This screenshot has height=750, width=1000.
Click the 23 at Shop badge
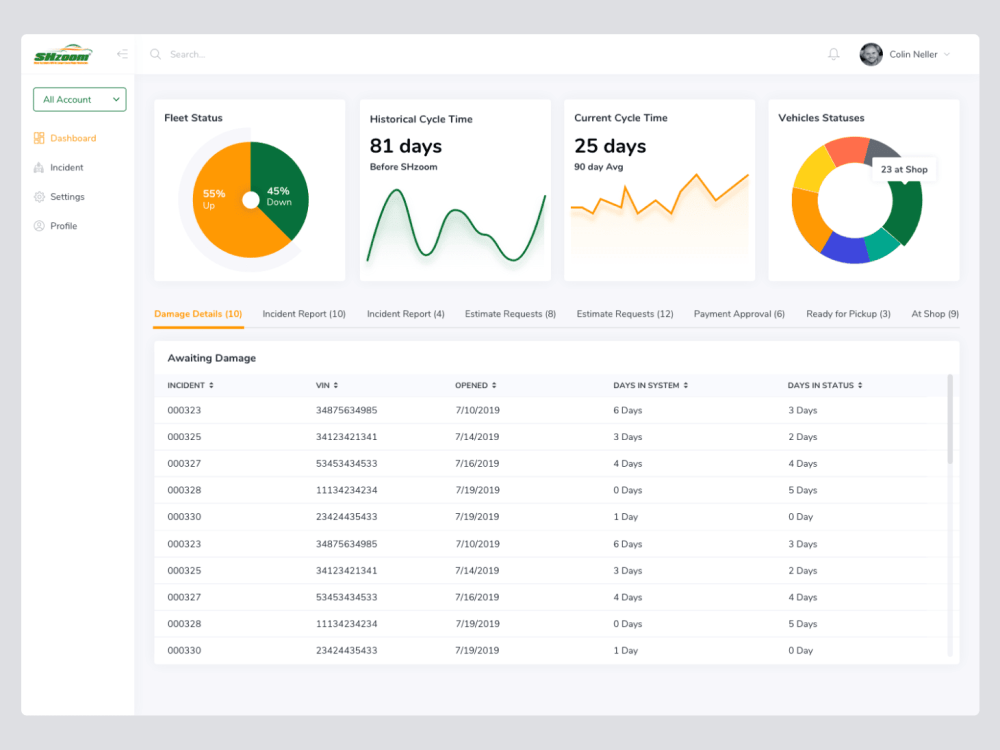[903, 170]
